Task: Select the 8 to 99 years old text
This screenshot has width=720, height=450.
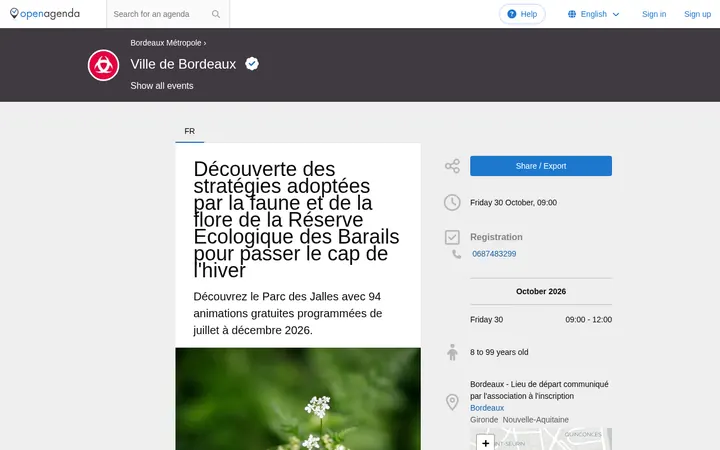Action: (499, 352)
